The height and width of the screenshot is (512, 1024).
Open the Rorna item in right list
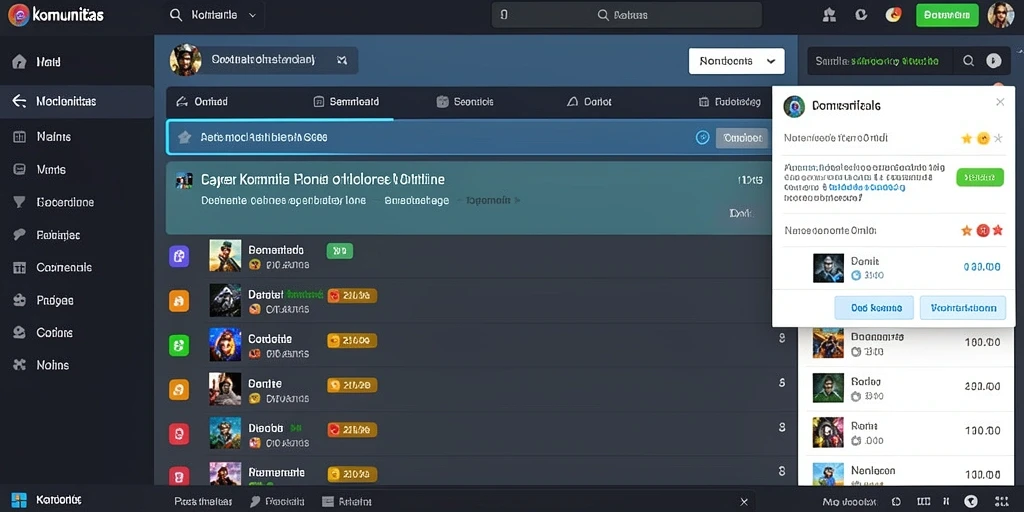(x=908, y=432)
